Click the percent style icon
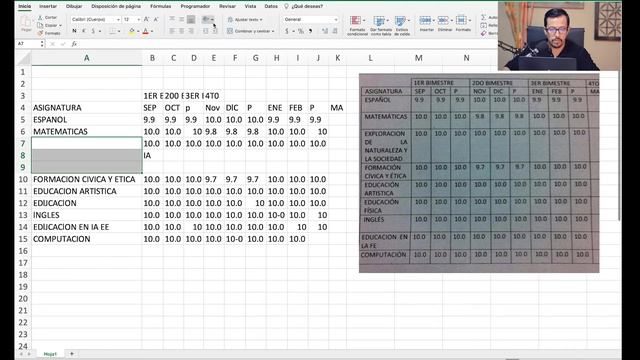This screenshot has height=360, width=640. point(301,31)
